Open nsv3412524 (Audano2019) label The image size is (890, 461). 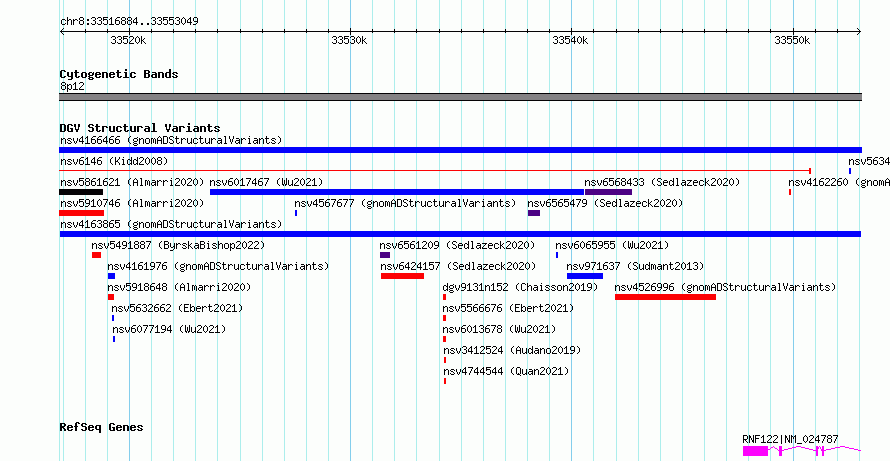[x=513, y=350]
